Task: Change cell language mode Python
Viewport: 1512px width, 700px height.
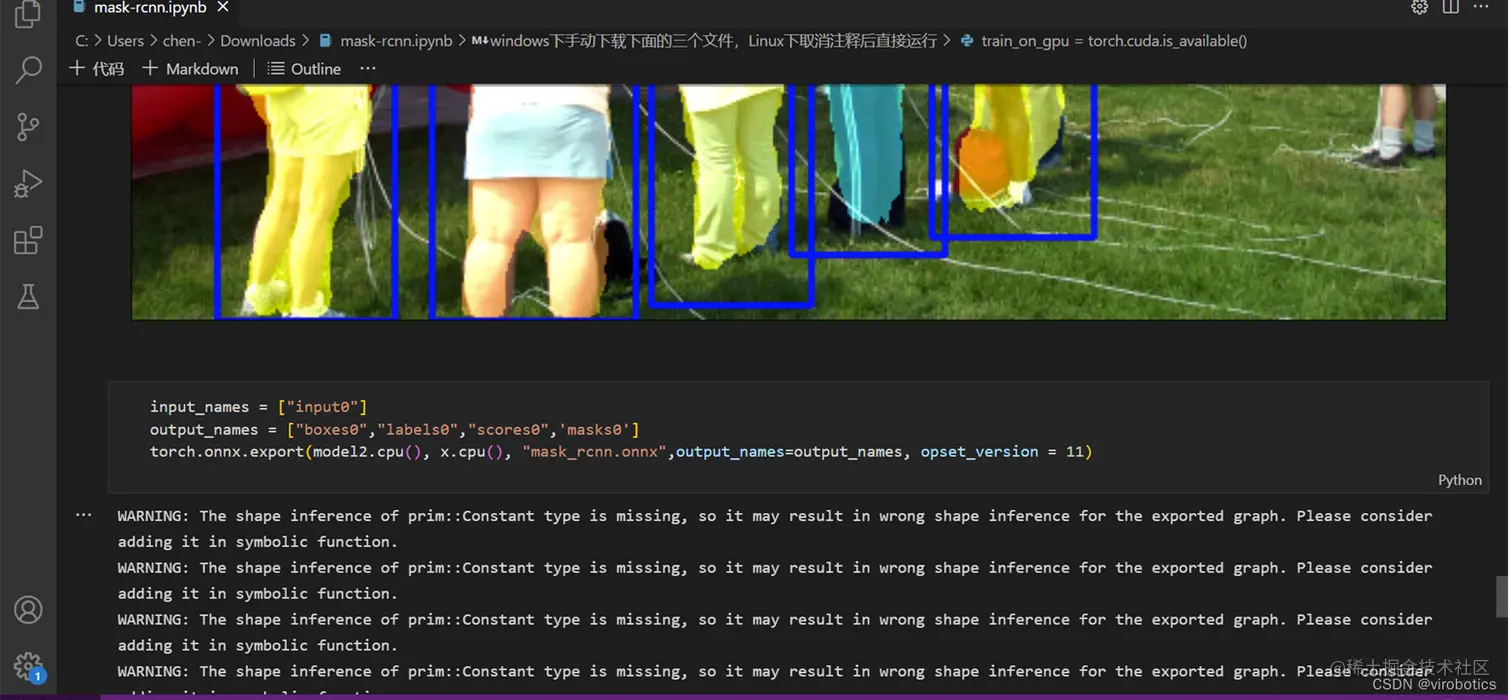Action: (1459, 480)
